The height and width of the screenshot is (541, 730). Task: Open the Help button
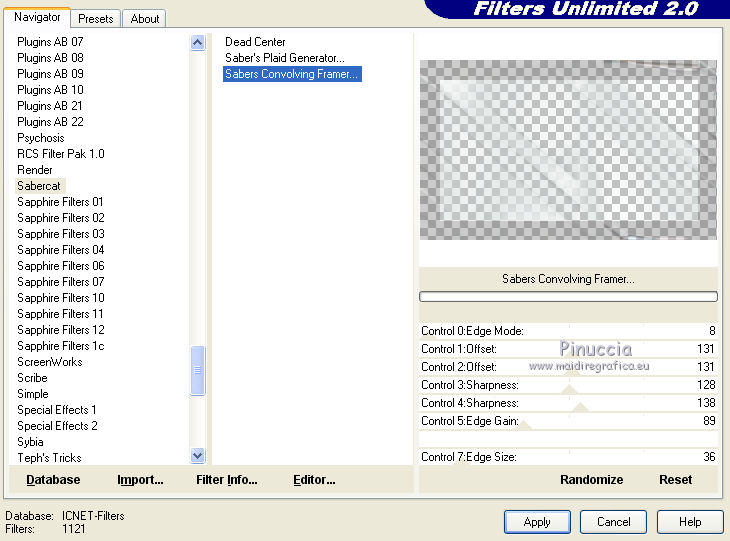[690, 522]
